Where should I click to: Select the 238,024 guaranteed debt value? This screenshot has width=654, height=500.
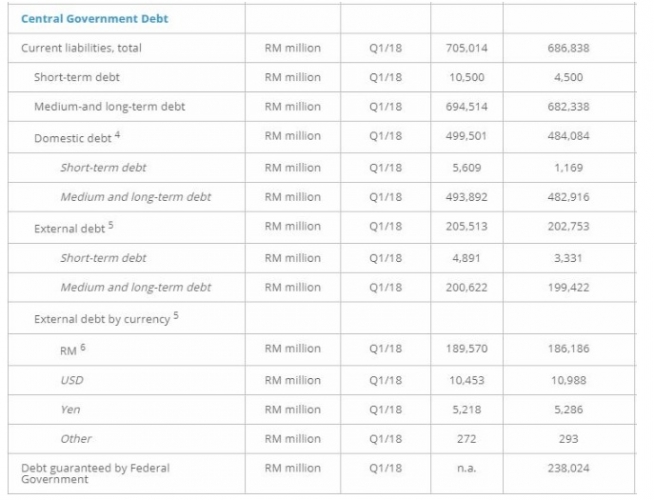568,468
